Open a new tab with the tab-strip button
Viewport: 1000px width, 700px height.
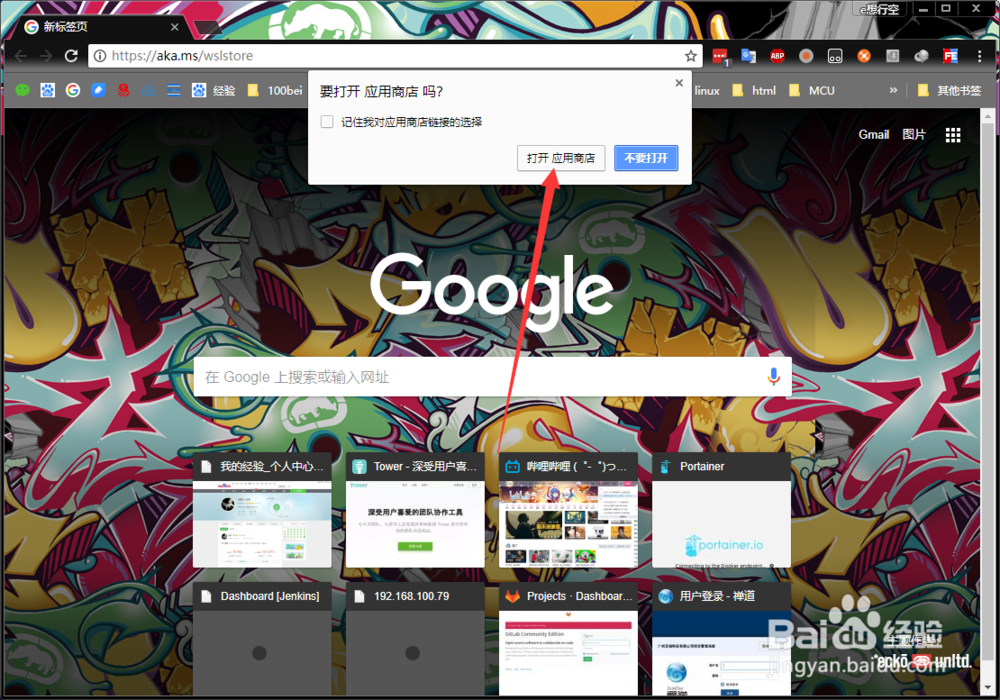tap(207, 27)
